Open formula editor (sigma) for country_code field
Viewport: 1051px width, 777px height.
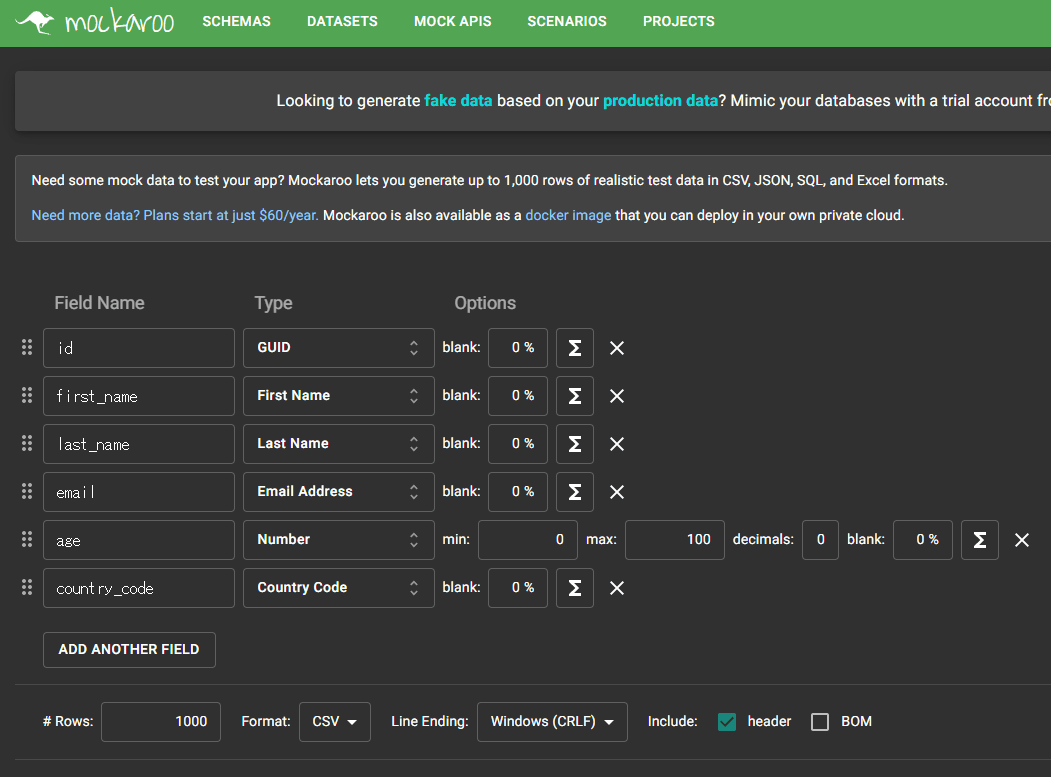[x=574, y=588]
